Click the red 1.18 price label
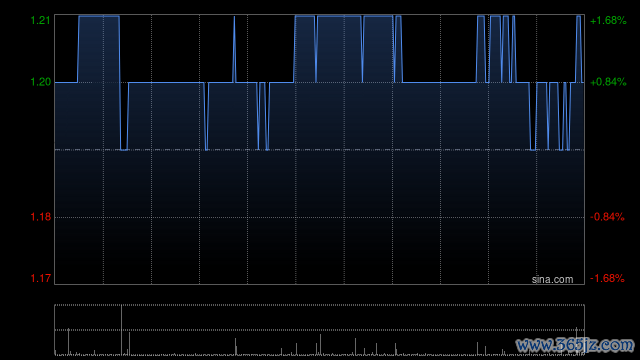The image size is (640, 360). coord(40,217)
